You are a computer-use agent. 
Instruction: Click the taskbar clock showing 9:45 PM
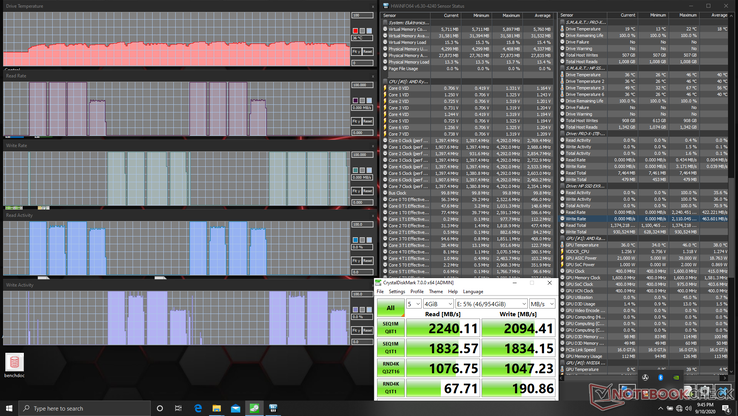click(706, 408)
